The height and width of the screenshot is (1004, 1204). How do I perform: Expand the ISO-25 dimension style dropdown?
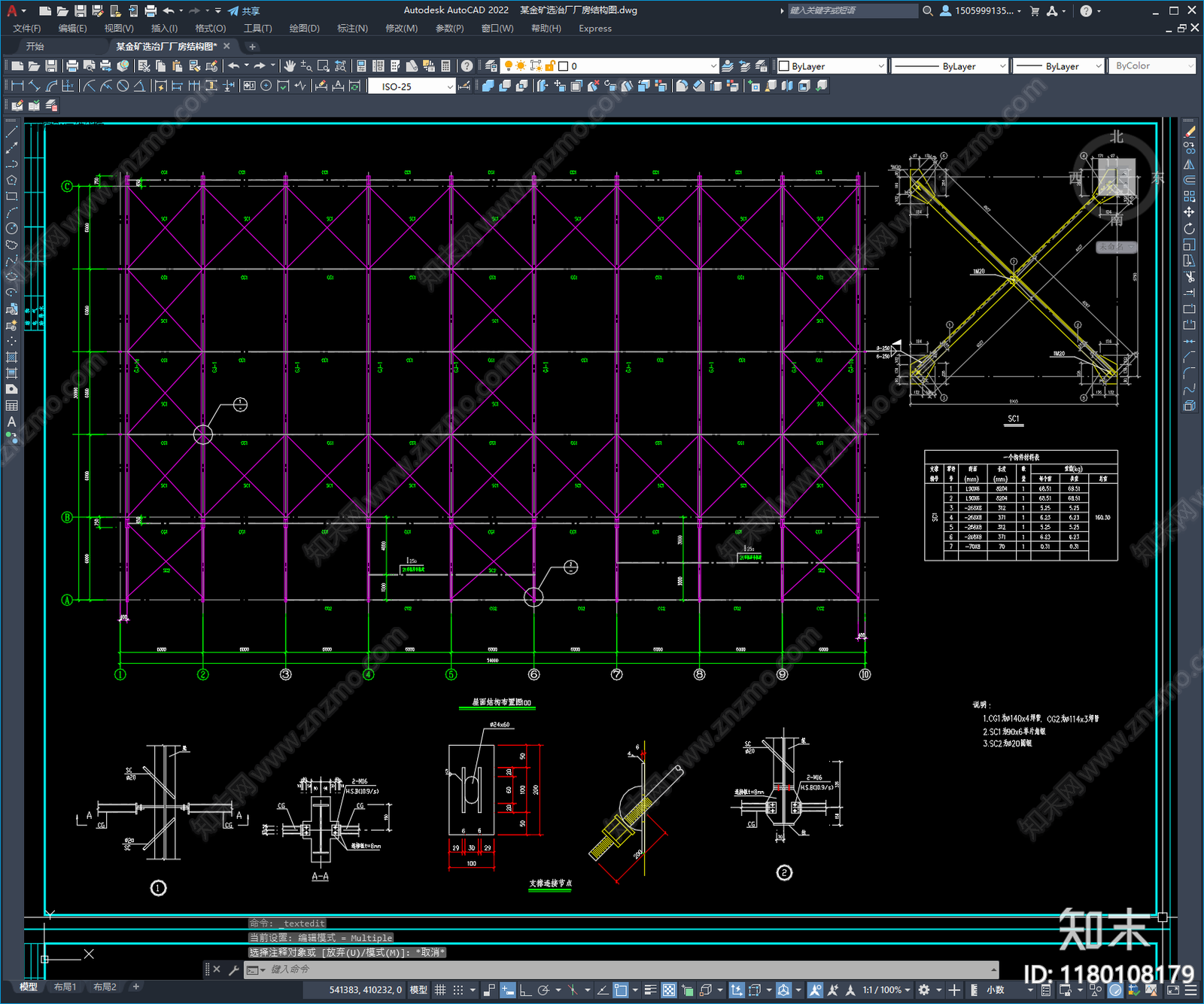click(412, 87)
